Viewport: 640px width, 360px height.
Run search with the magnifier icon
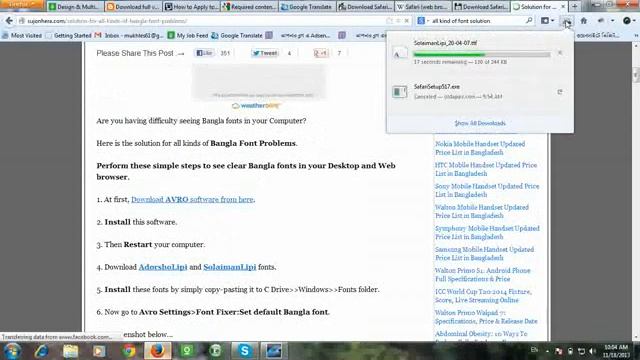(529, 20)
